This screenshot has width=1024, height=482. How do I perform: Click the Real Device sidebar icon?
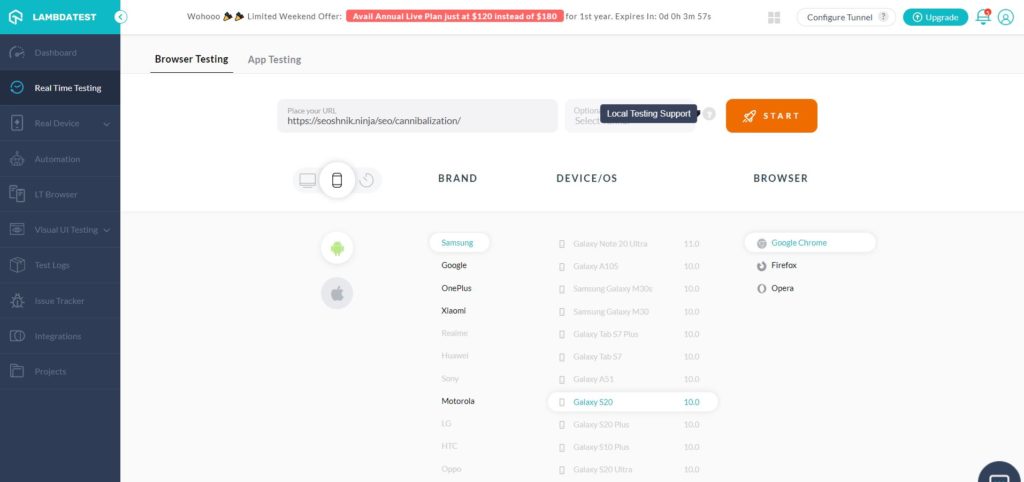pyautogui.click(x=17, y=123)
